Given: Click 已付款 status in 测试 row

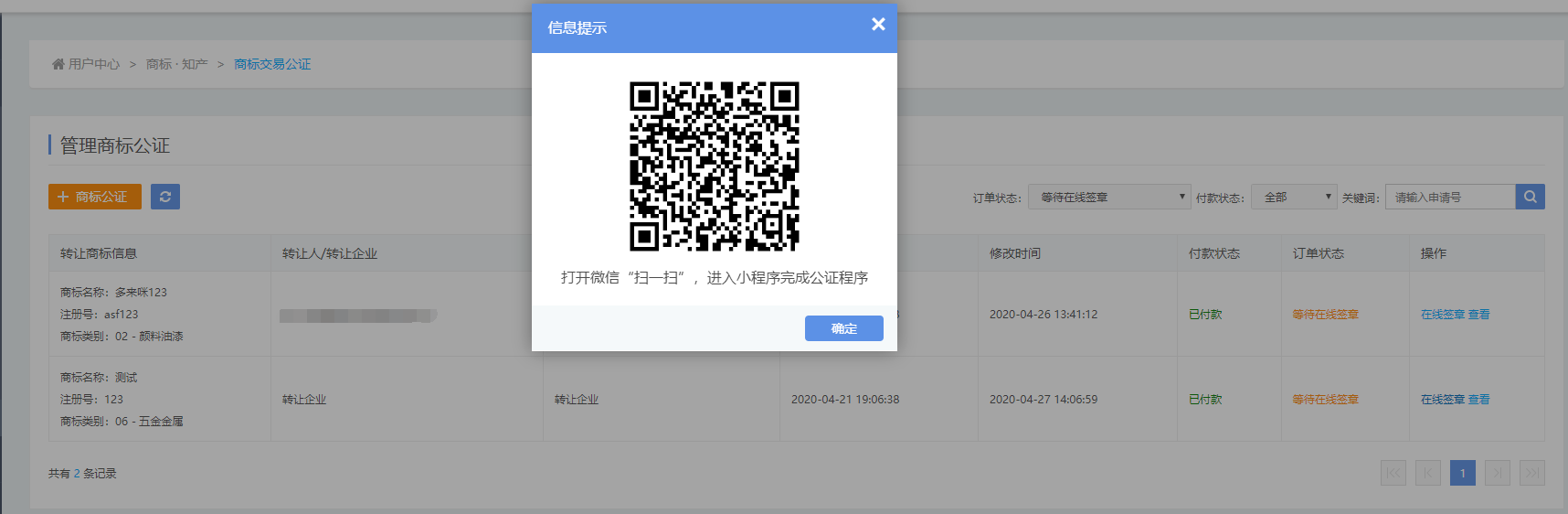Looking at the screenshot, I should 1205,400.
